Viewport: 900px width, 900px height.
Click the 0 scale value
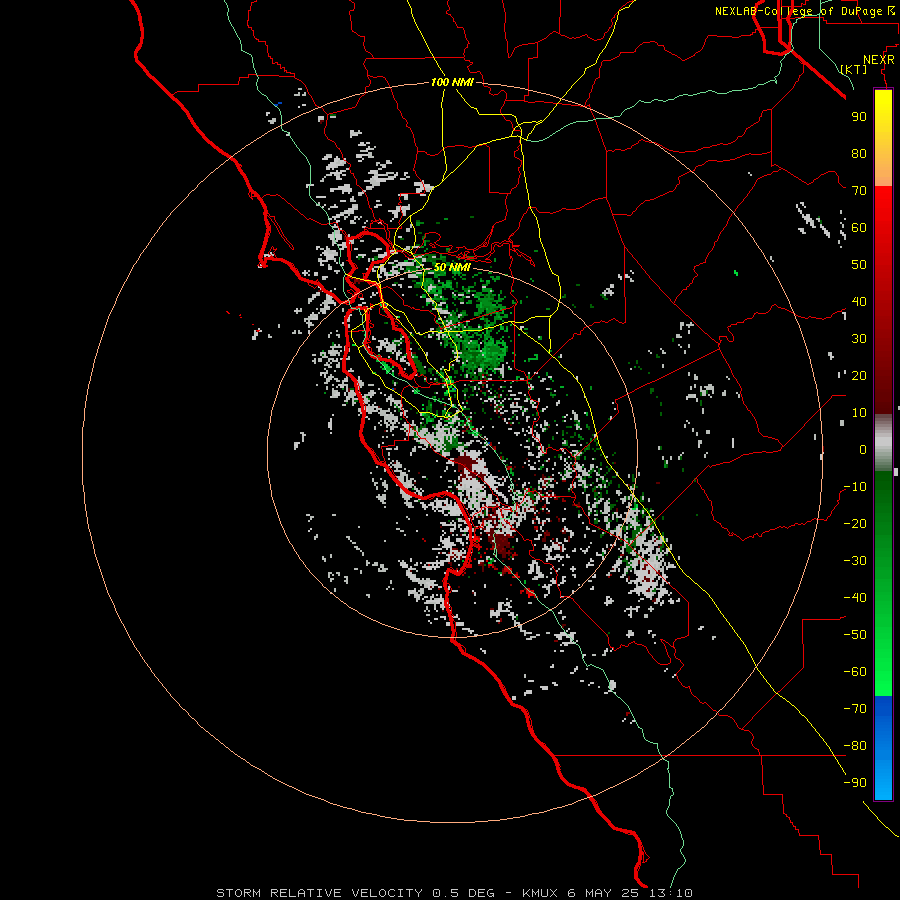tap(863, 449)
